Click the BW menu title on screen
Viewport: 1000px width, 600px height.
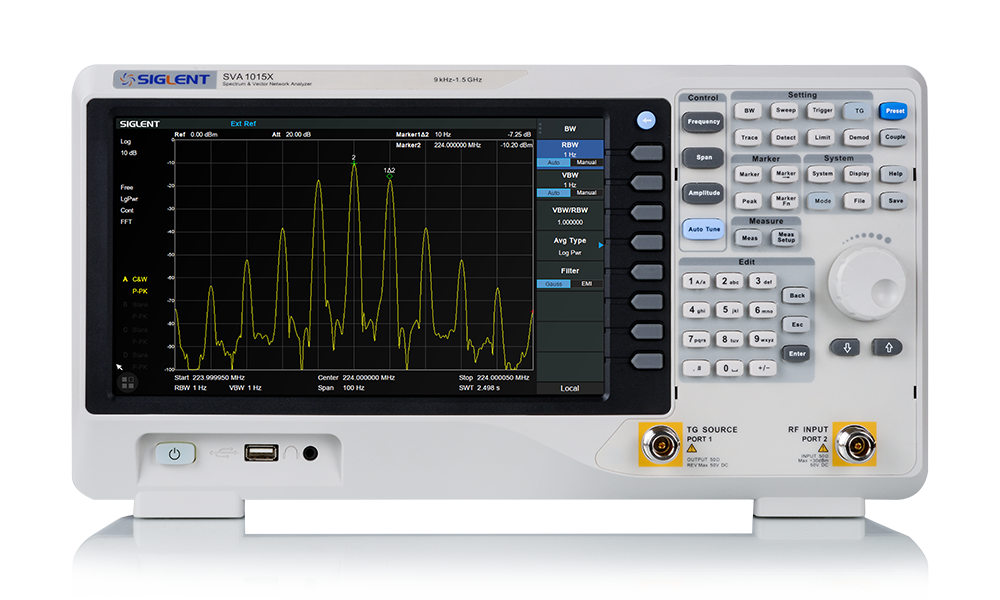[570, 129]
